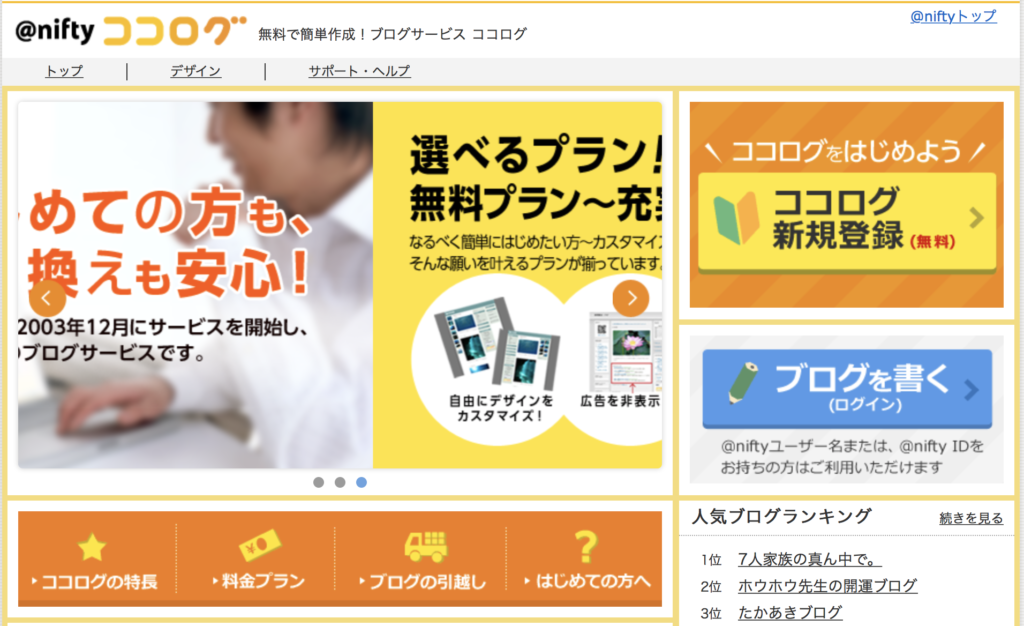Open the サポート・ヘルプ navigation item
This screenshot has width=1024, height=626.
(359, 70)
